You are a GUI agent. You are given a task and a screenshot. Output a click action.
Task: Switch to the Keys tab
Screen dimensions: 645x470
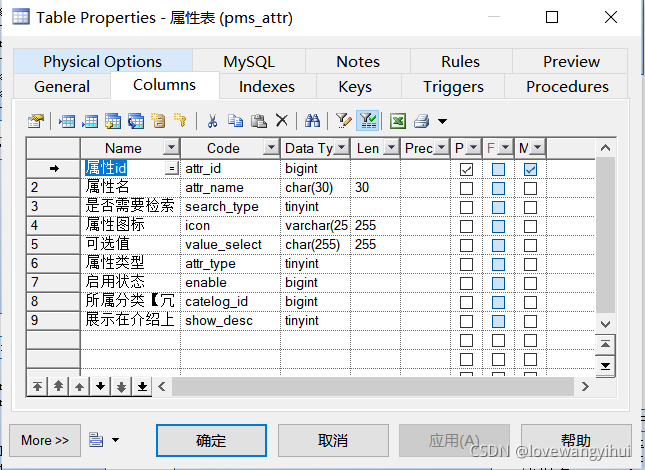(355, 86)
